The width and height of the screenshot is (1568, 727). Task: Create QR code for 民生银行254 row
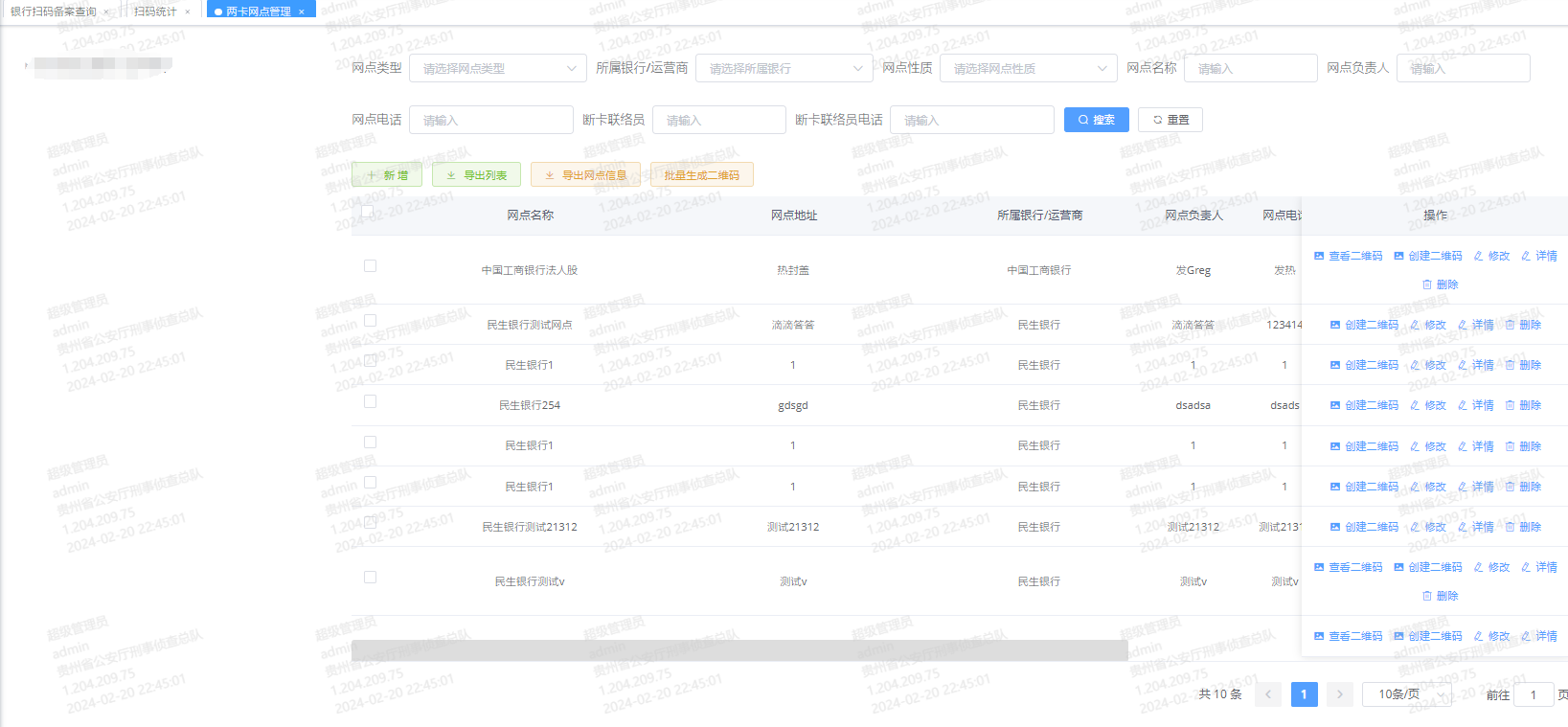pos(1364,405)
